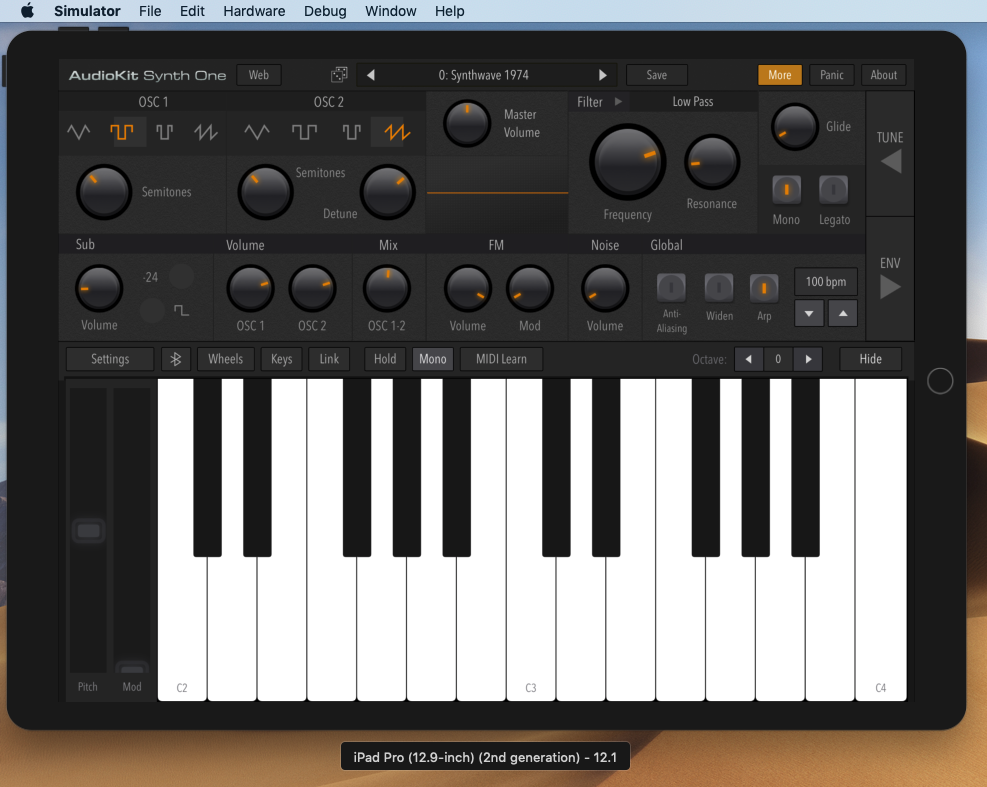Play the C3 piano key
The width and height of the screenshot is (987, 787).
pyautogui.click(x=531, y=630)
